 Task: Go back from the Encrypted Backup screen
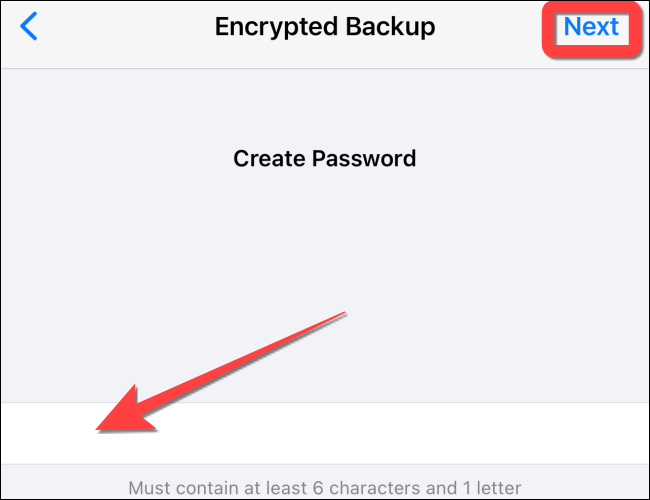(x=30, y=27)
